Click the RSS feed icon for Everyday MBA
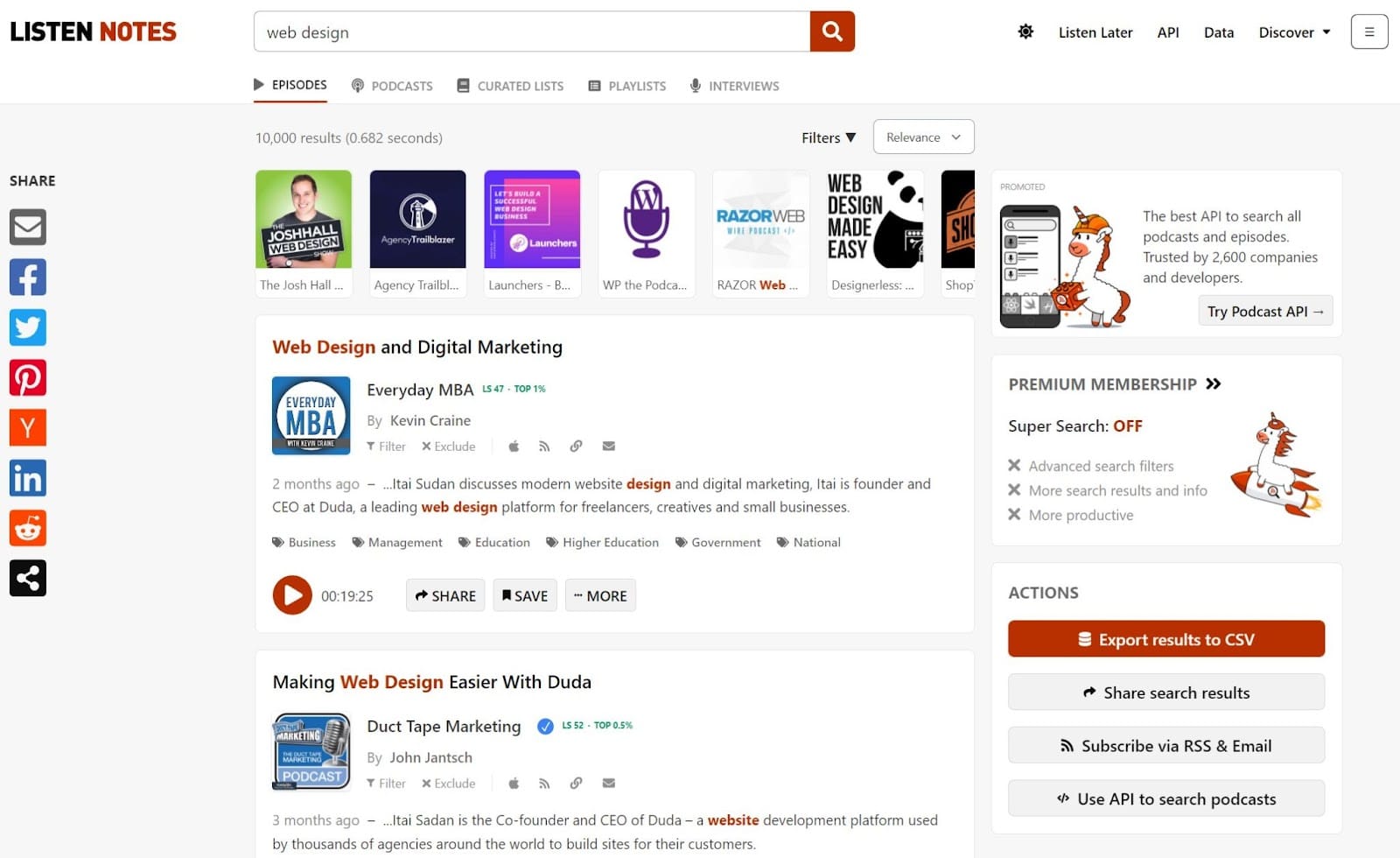The image size is (1400, 858). (x=544, y=447)
